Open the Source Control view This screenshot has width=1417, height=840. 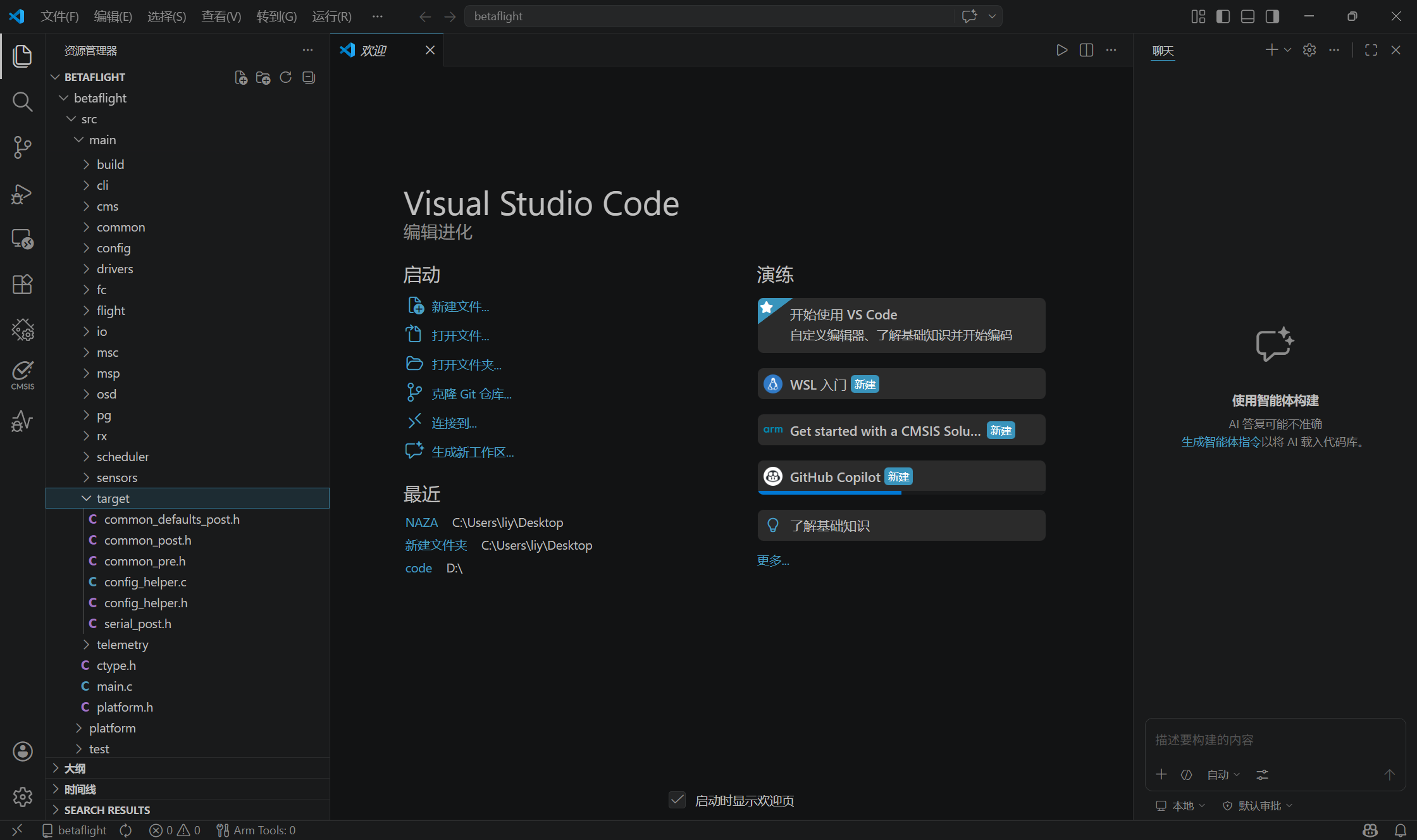tap(23, 147)
